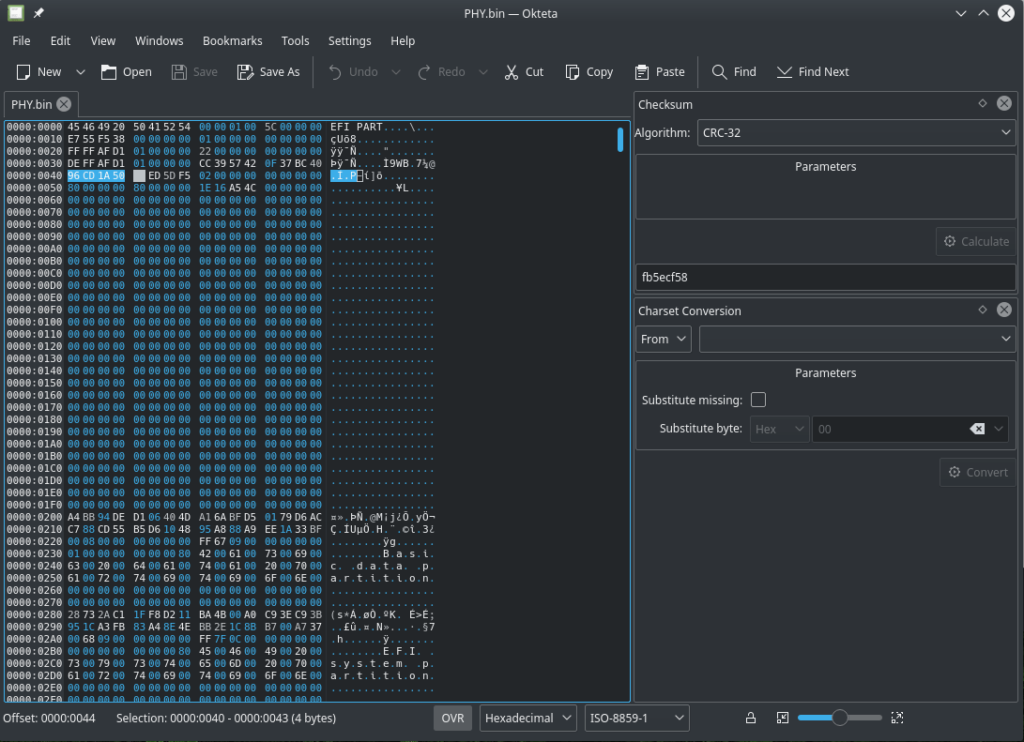Close the PHY.bin tab
The height and width of the screenshot is (742, 1024).
pos(64,105)
